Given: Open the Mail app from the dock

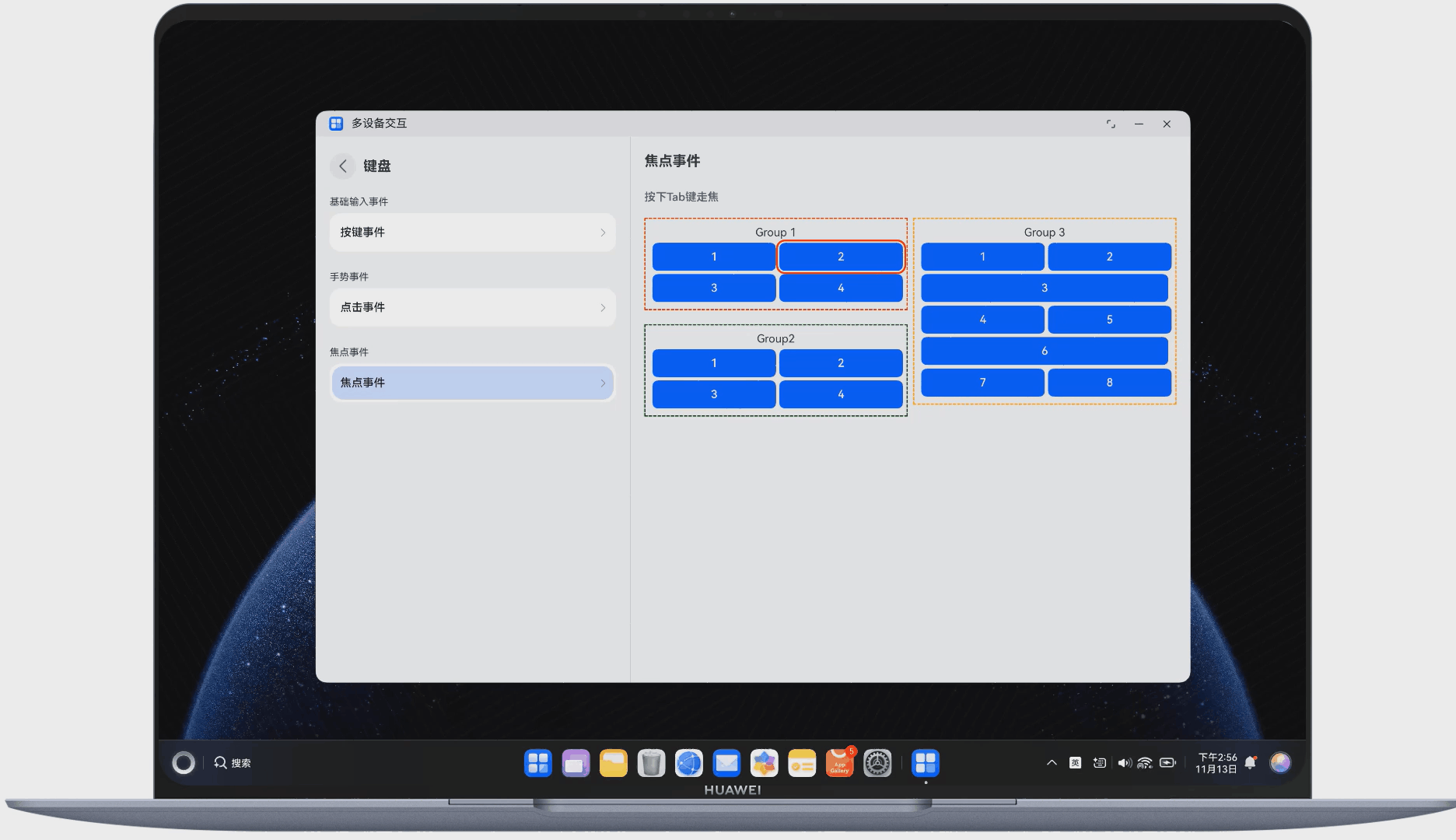Looking at the screenshot, I should tap(726, 763).
